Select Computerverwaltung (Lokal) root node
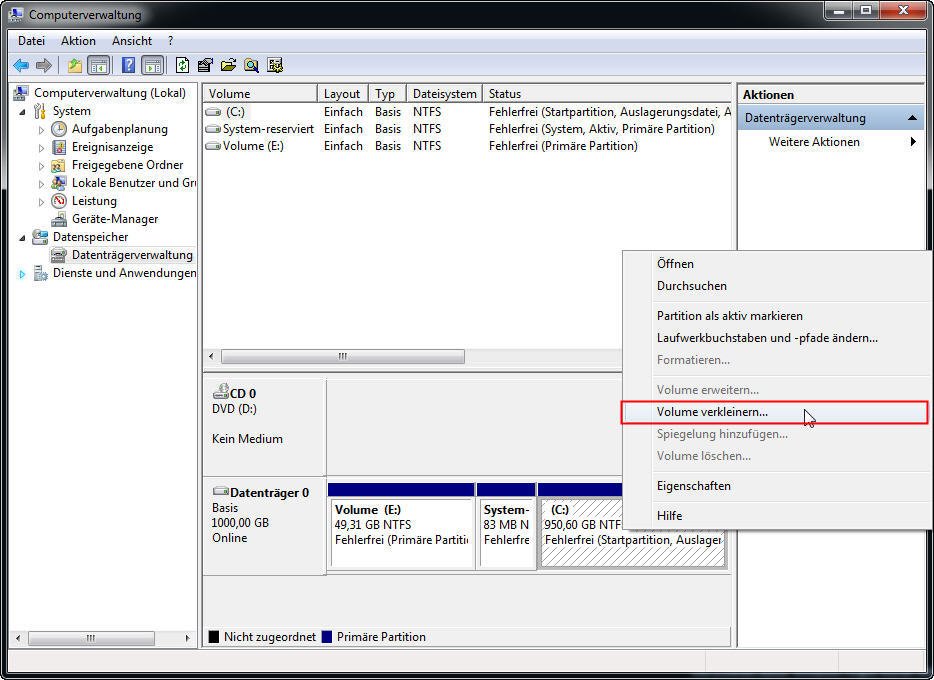Viewport: 934px width, 680px height. 110,93
